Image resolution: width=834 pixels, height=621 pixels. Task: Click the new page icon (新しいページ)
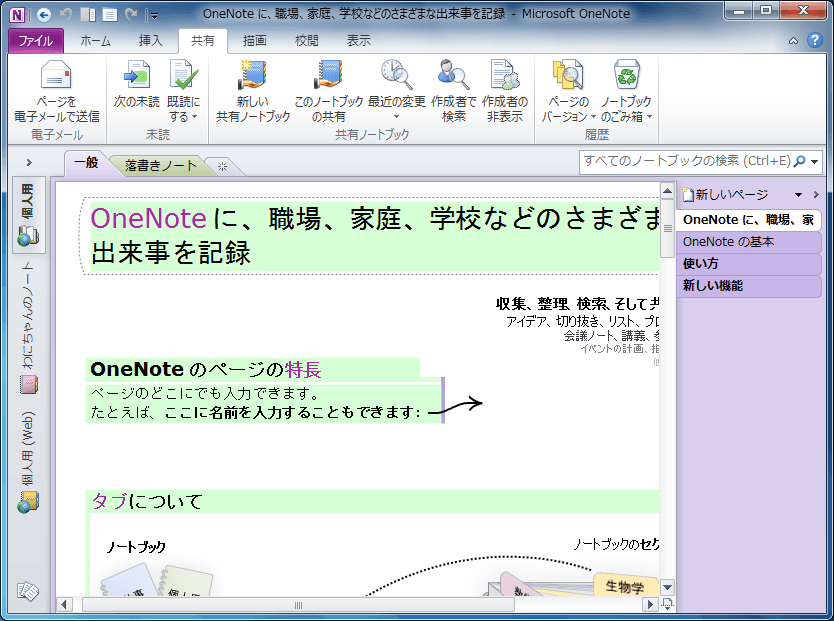click(x=688, y=195)
